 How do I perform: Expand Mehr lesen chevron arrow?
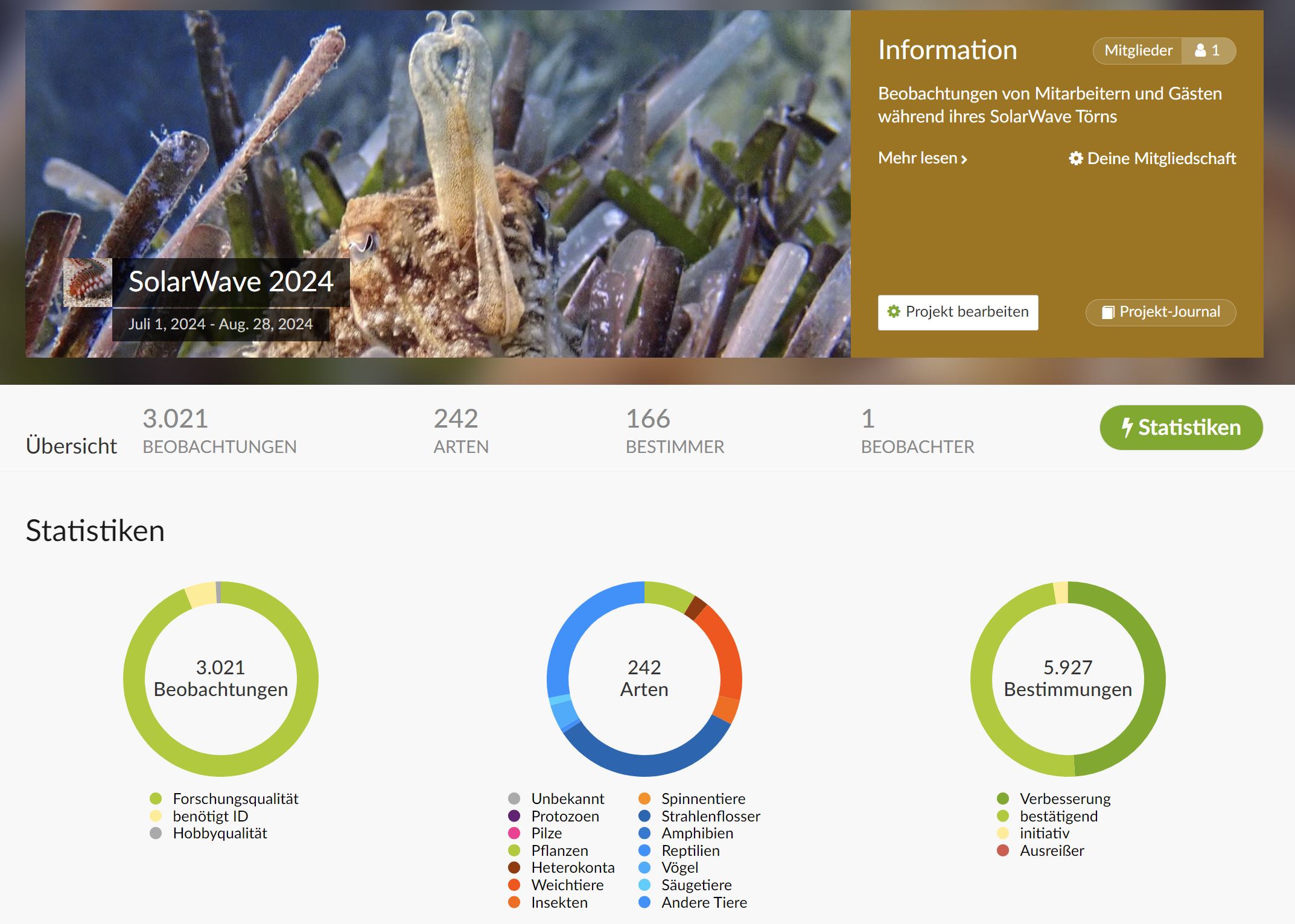[x=964, y=159]
